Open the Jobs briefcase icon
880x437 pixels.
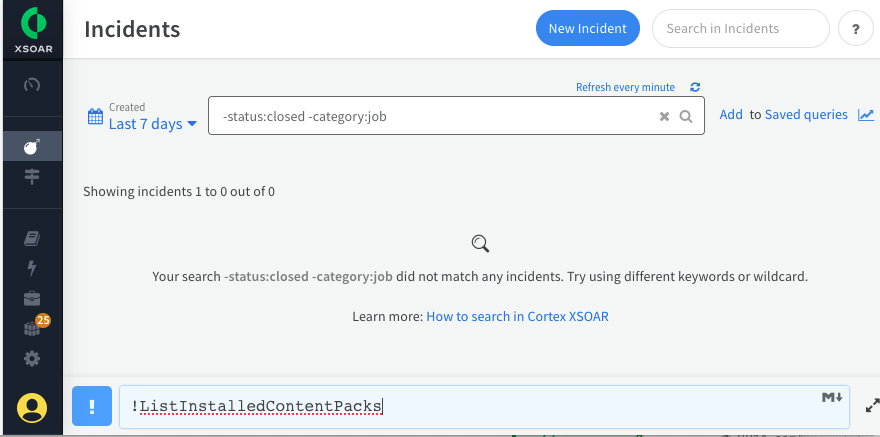[31, 298]
